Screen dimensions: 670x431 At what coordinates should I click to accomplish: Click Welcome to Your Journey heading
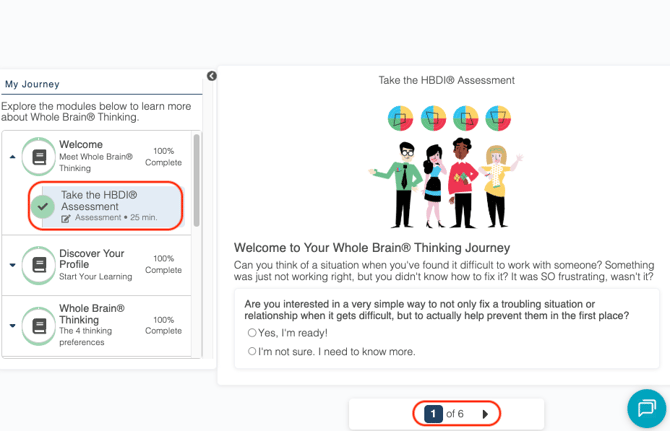coord(372,248)
